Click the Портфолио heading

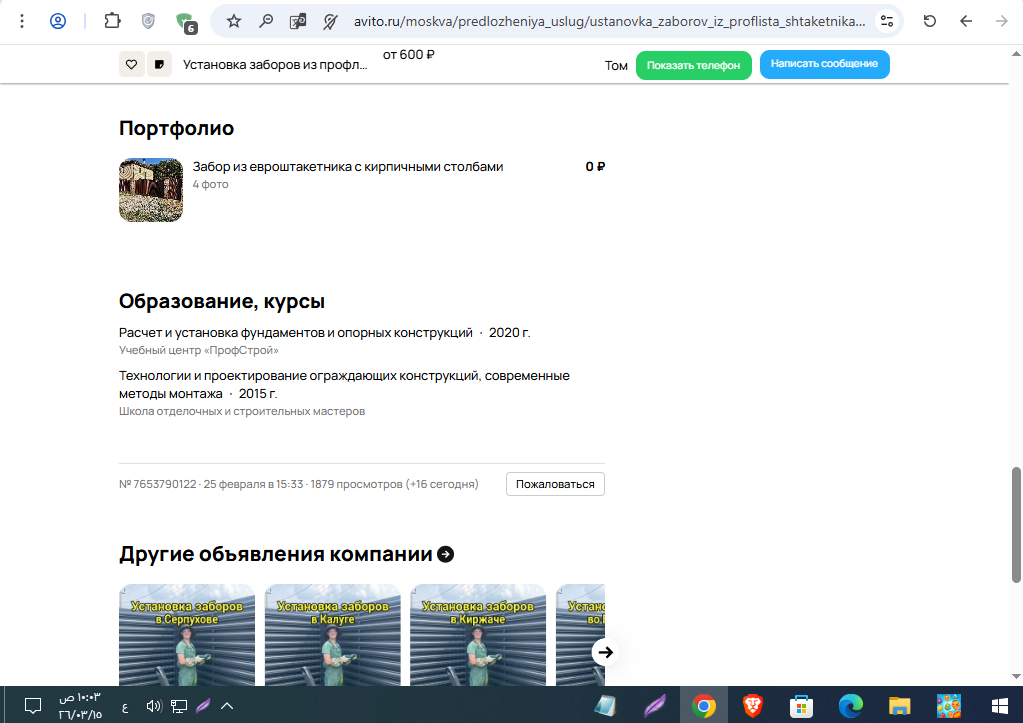tap(176, 128)
